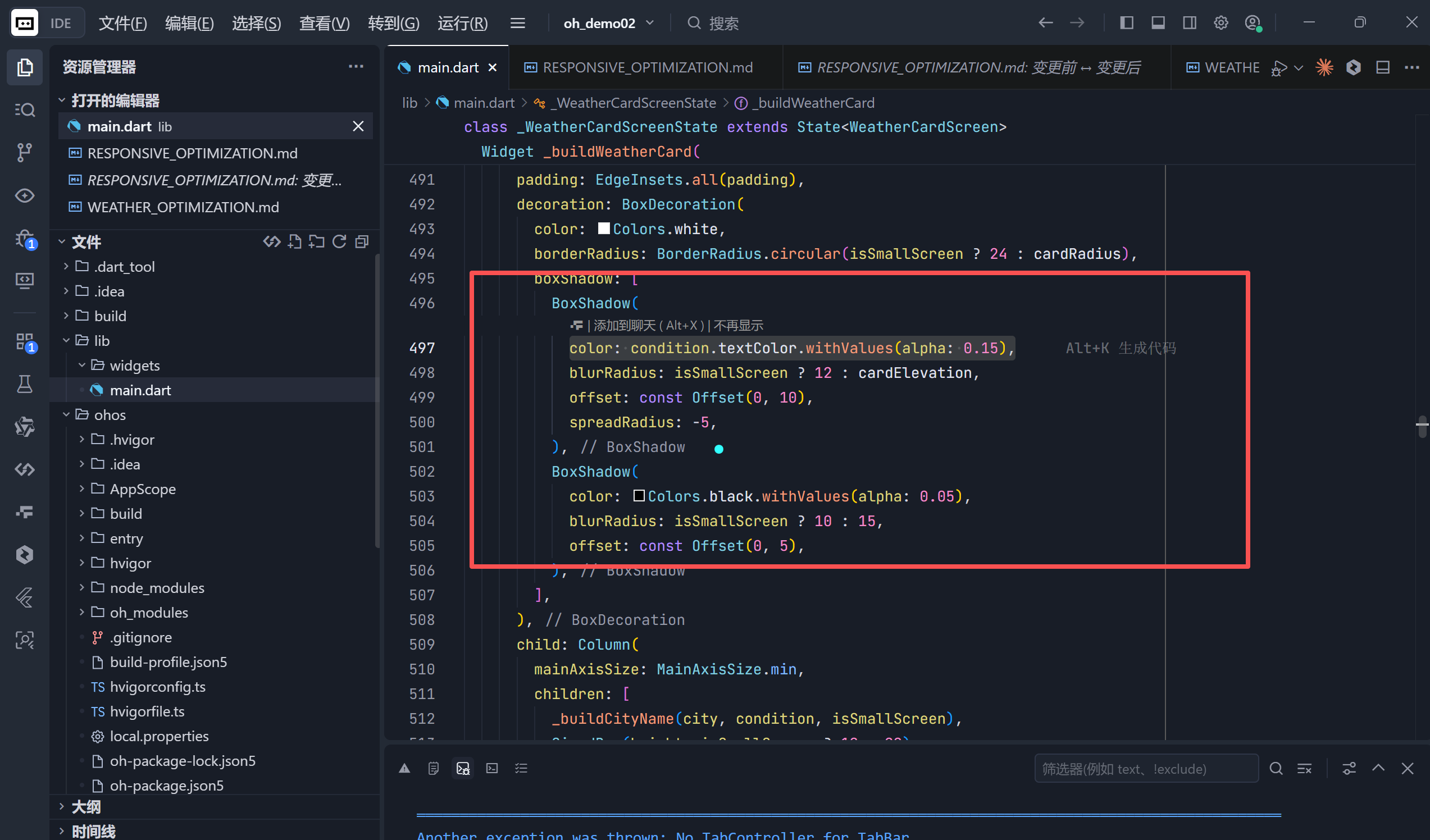1430x840 pixels.
Task: Open the search view in the activity bar
Action: click(x=24, y=109)
